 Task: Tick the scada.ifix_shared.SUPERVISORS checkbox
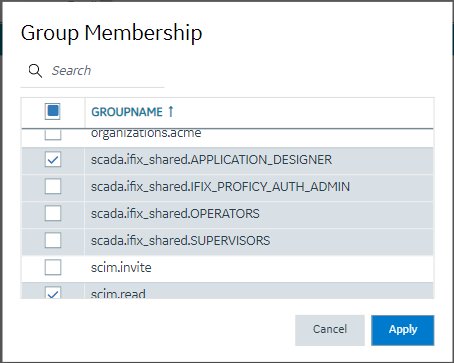(53, 240)
